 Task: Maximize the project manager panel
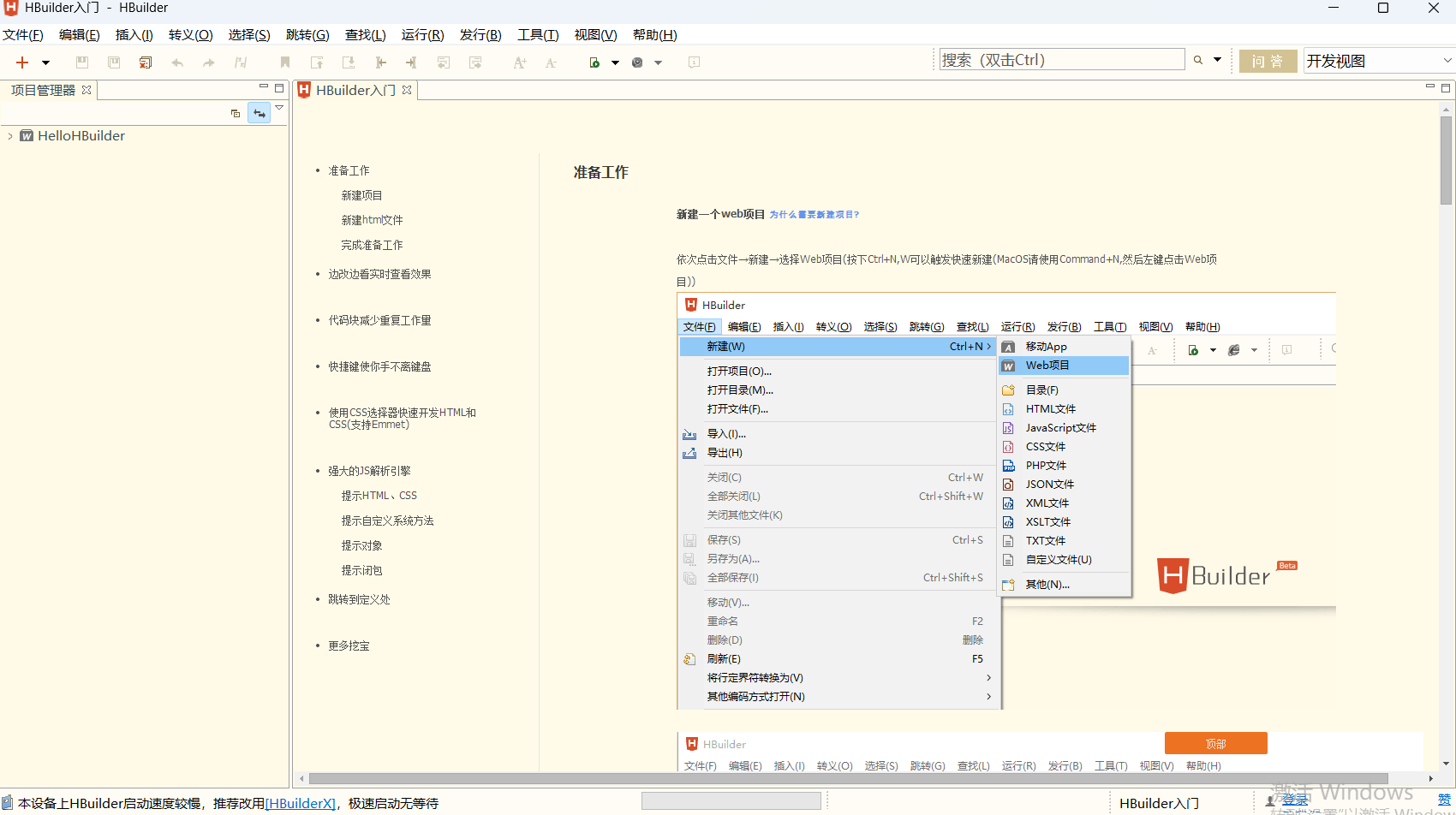coord(279,87)
